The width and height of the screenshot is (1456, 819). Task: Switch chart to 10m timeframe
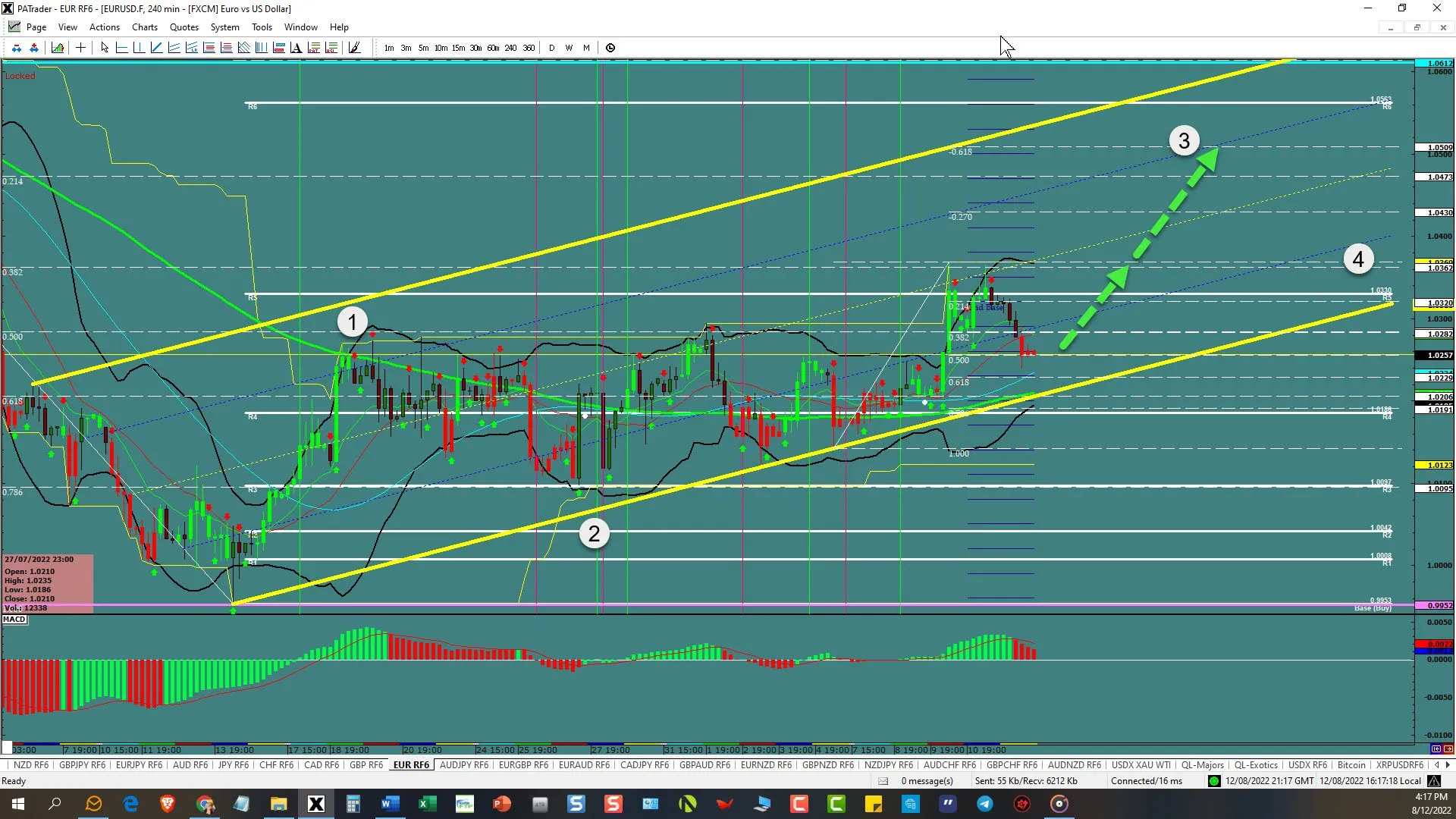click(441, 48)
